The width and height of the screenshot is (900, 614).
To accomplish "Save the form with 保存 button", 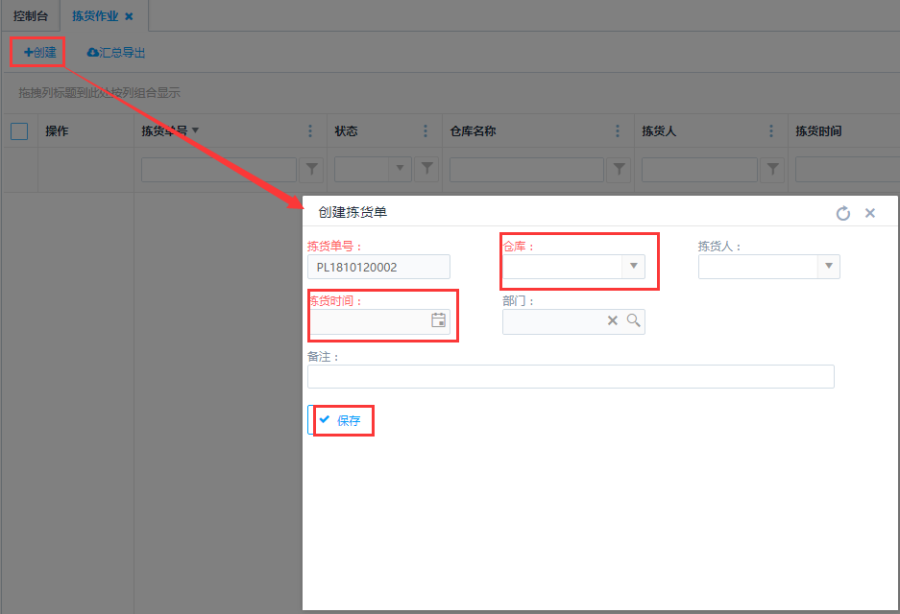I will (x=340, y=420).
